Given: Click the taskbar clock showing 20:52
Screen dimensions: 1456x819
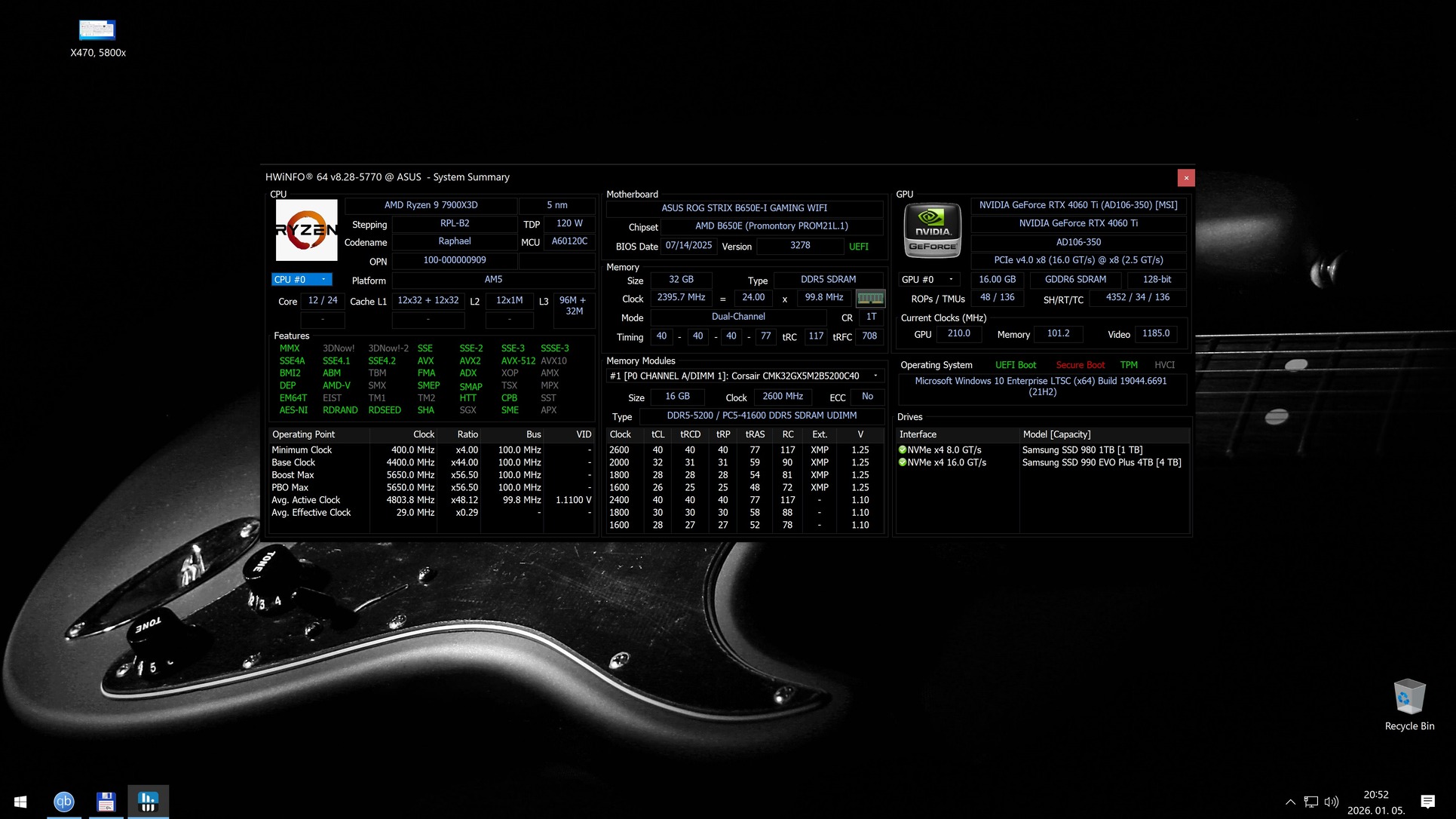Looking at the screenshot, I should pyautogui.click(x=1376, y=802).
